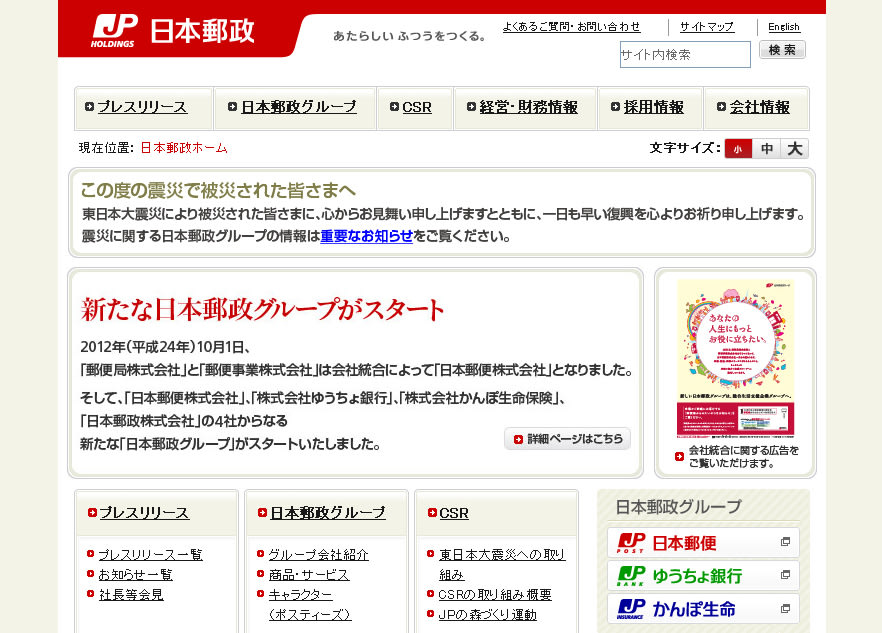Click the 詳細ページはこちら button
Image resolution: width=882 pixels, height=633 pixels.
point(568,439)
